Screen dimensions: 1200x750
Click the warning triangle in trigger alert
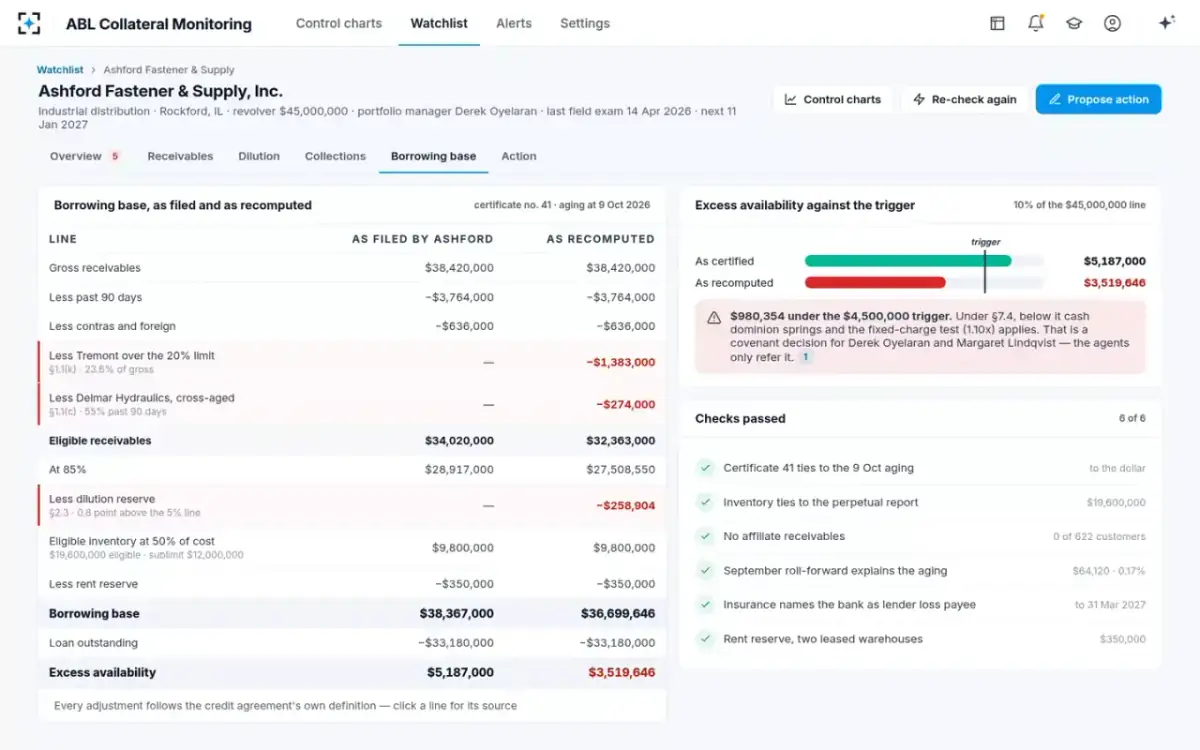pyautogui.click(x=714, y=317)
